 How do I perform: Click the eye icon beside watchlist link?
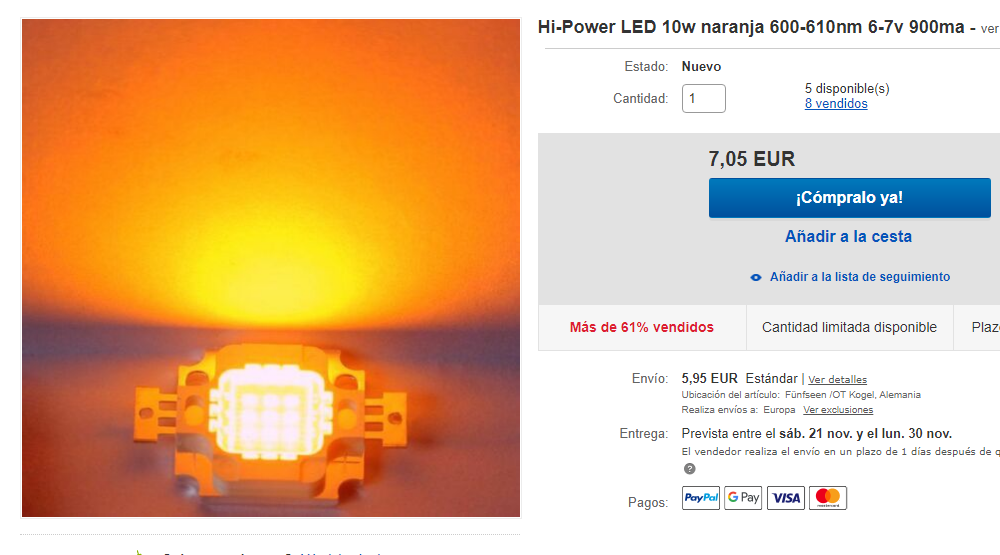tap(756, 278)
